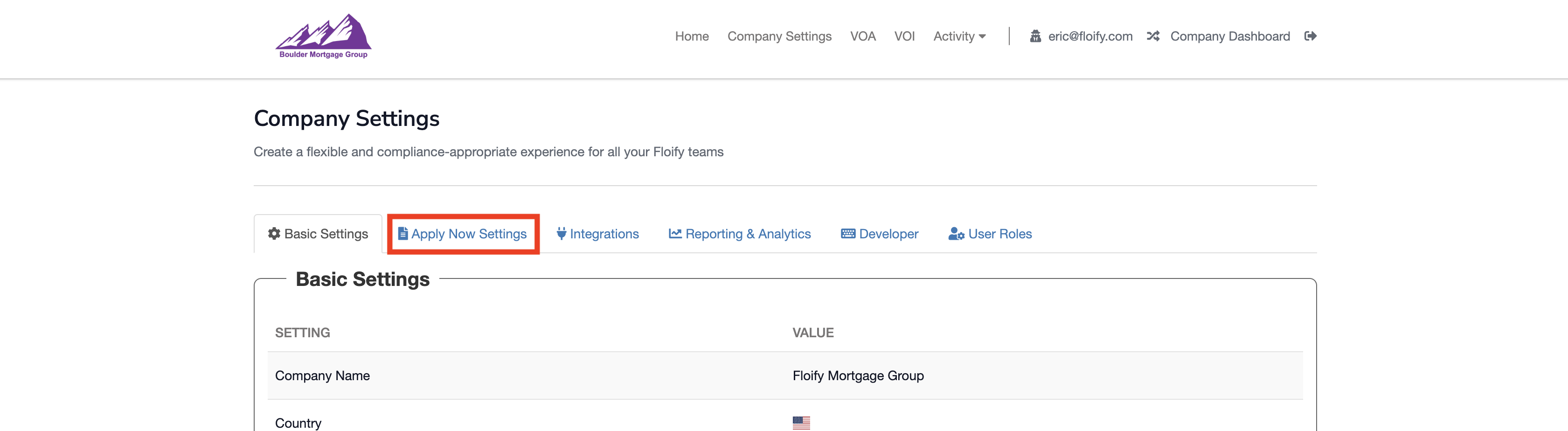
Task: Open the VOA page
Action: click(x=862, y=36)
